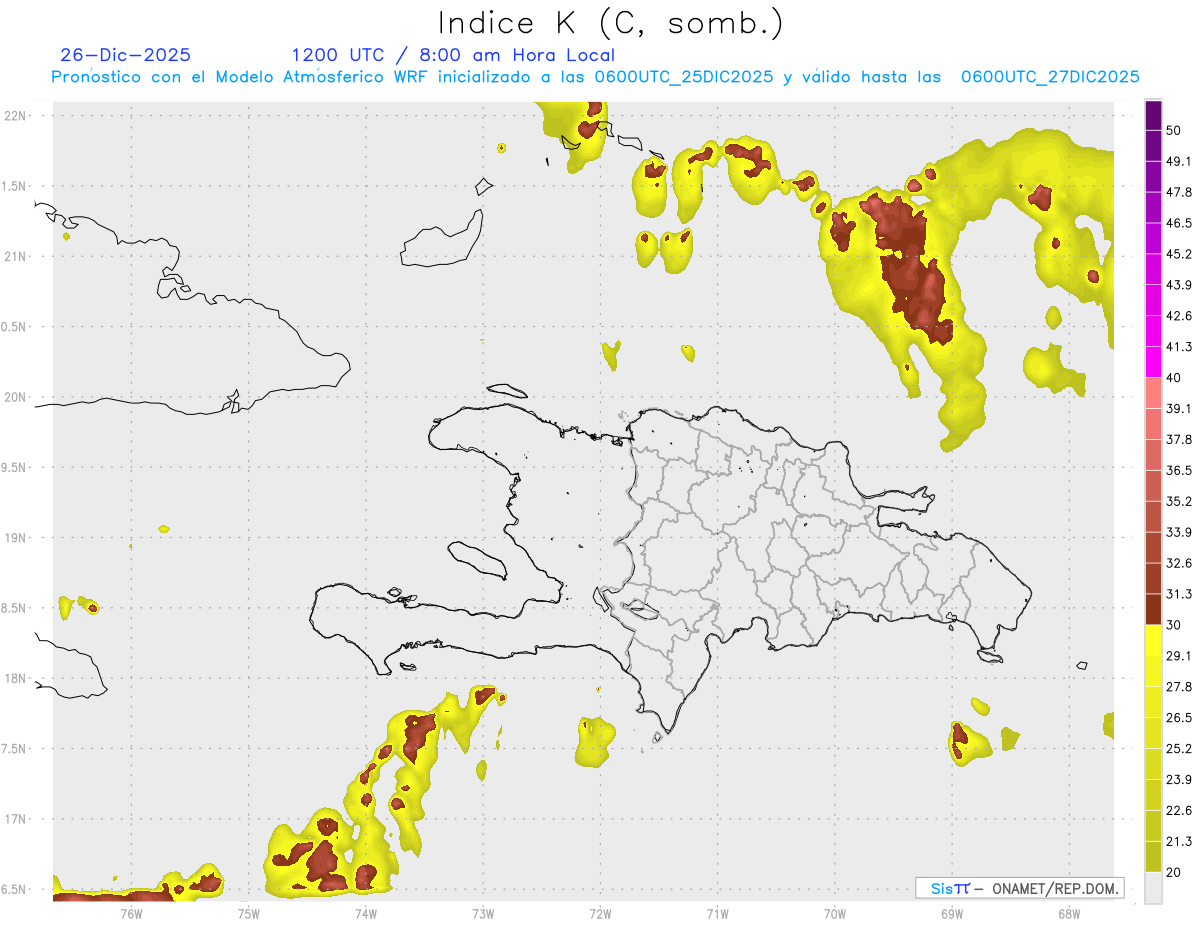Viewport: 1200px width, 927px height.
Task: Click the colorbar value "47.8"
Action: 1179,192
